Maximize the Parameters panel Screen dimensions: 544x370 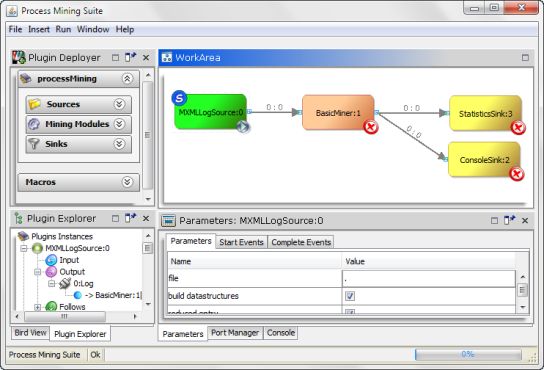[494, 220]
